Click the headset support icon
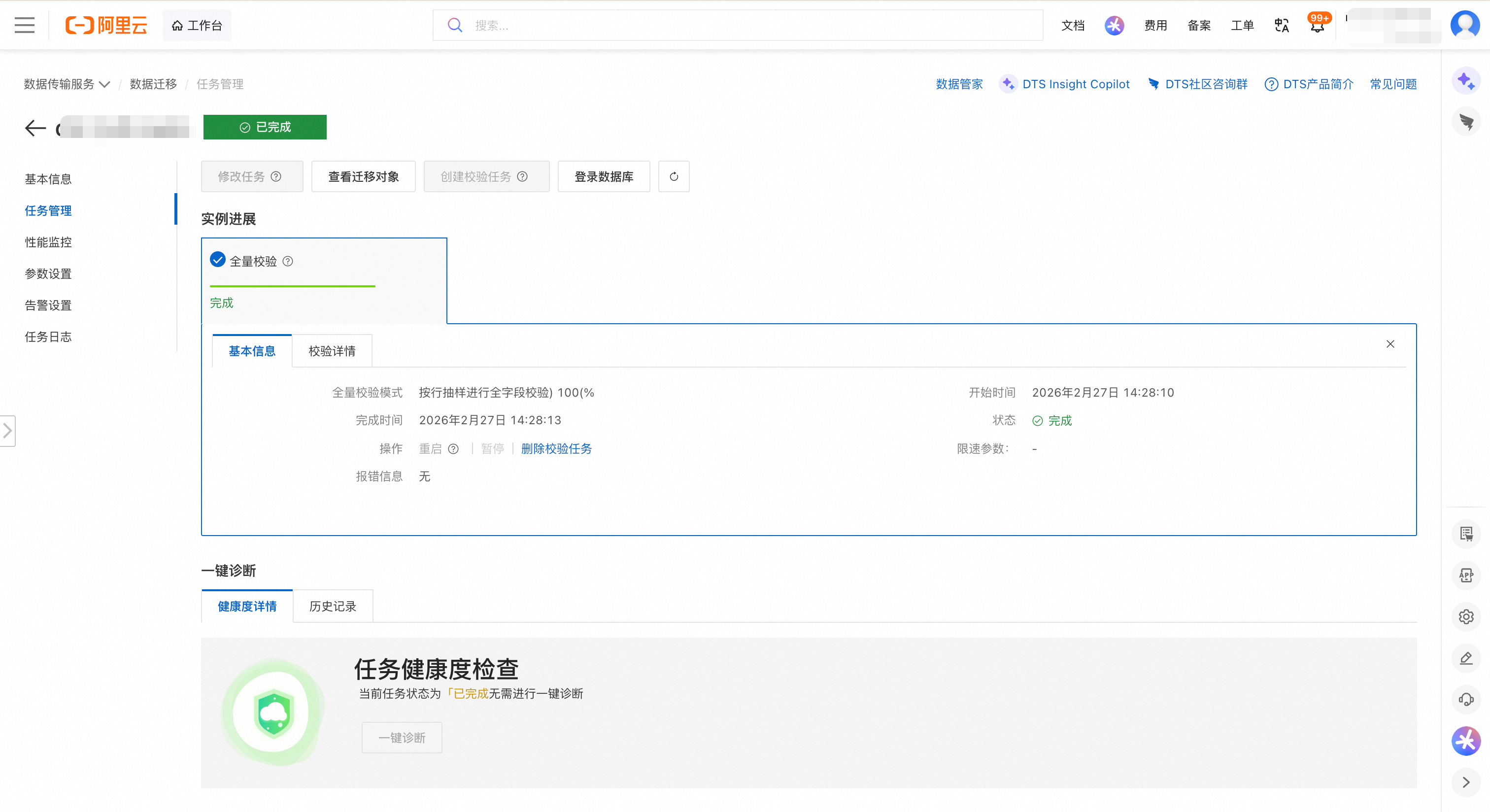Image resolution: width=1490 pixels, height=812 pixels. [x=1466, y=699]
